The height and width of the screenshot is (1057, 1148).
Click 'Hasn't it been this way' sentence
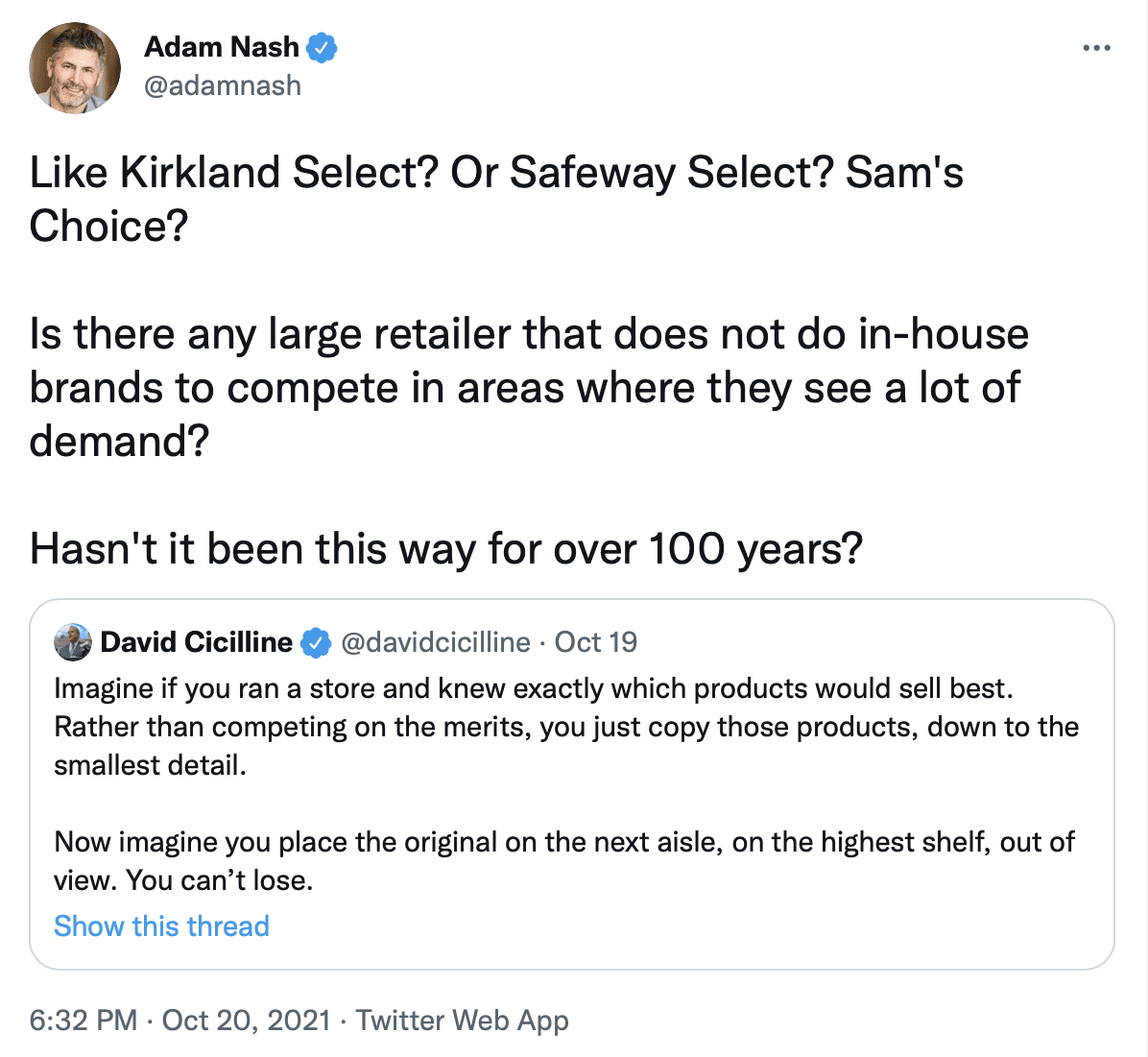tap(446, 549)
